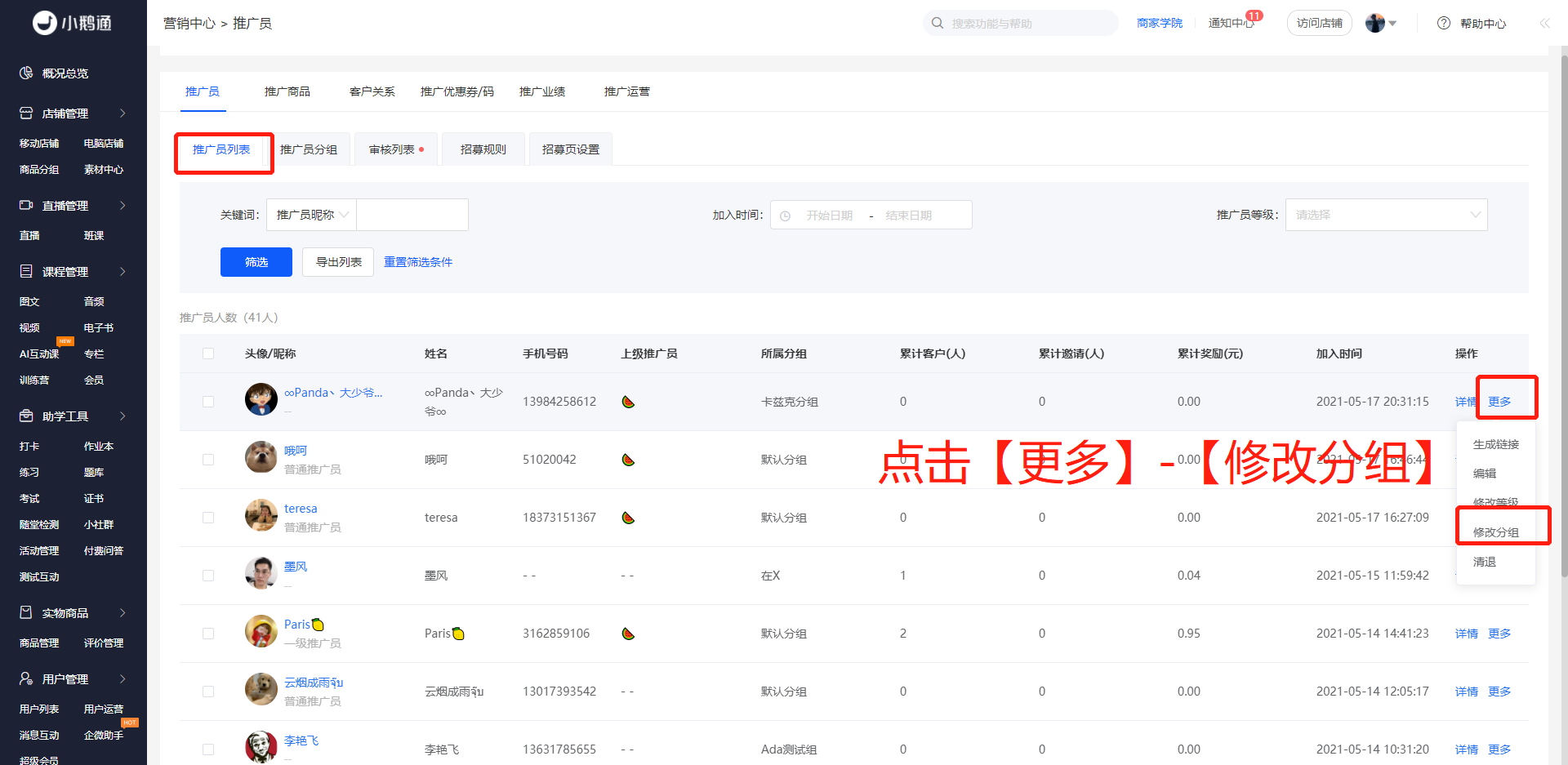Check the 哦呵 row checkbox

click(x=208, y=460)
